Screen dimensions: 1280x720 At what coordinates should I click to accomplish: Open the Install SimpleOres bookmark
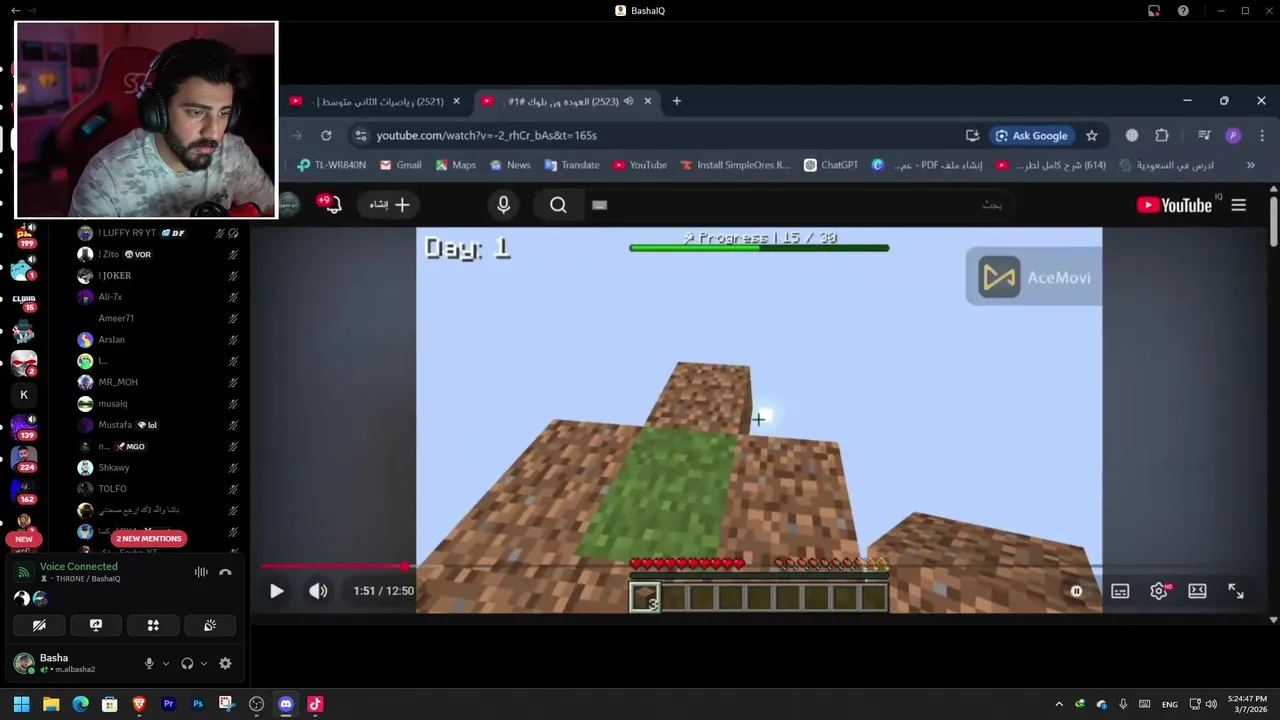(x=734, y=165)
